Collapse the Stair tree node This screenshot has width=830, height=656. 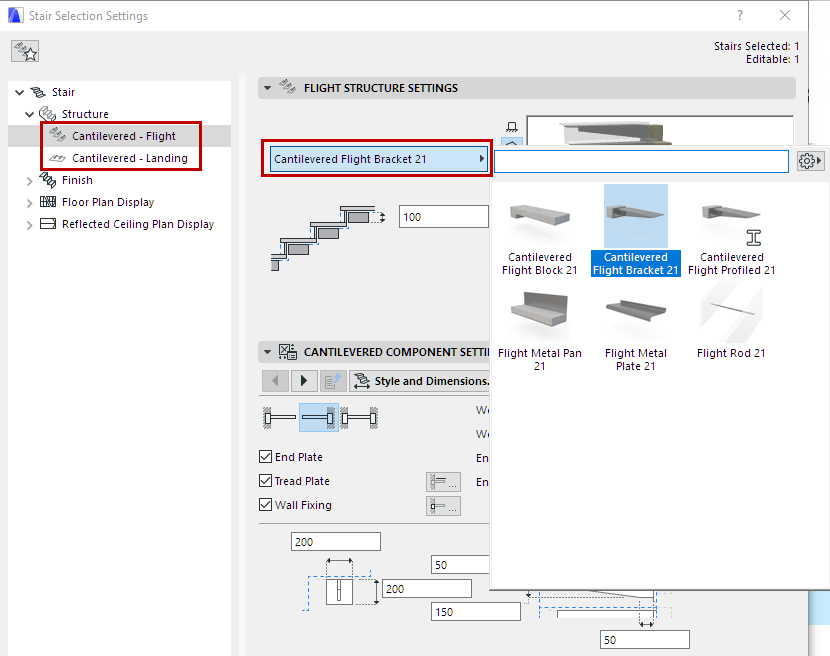tap(20, 92)
